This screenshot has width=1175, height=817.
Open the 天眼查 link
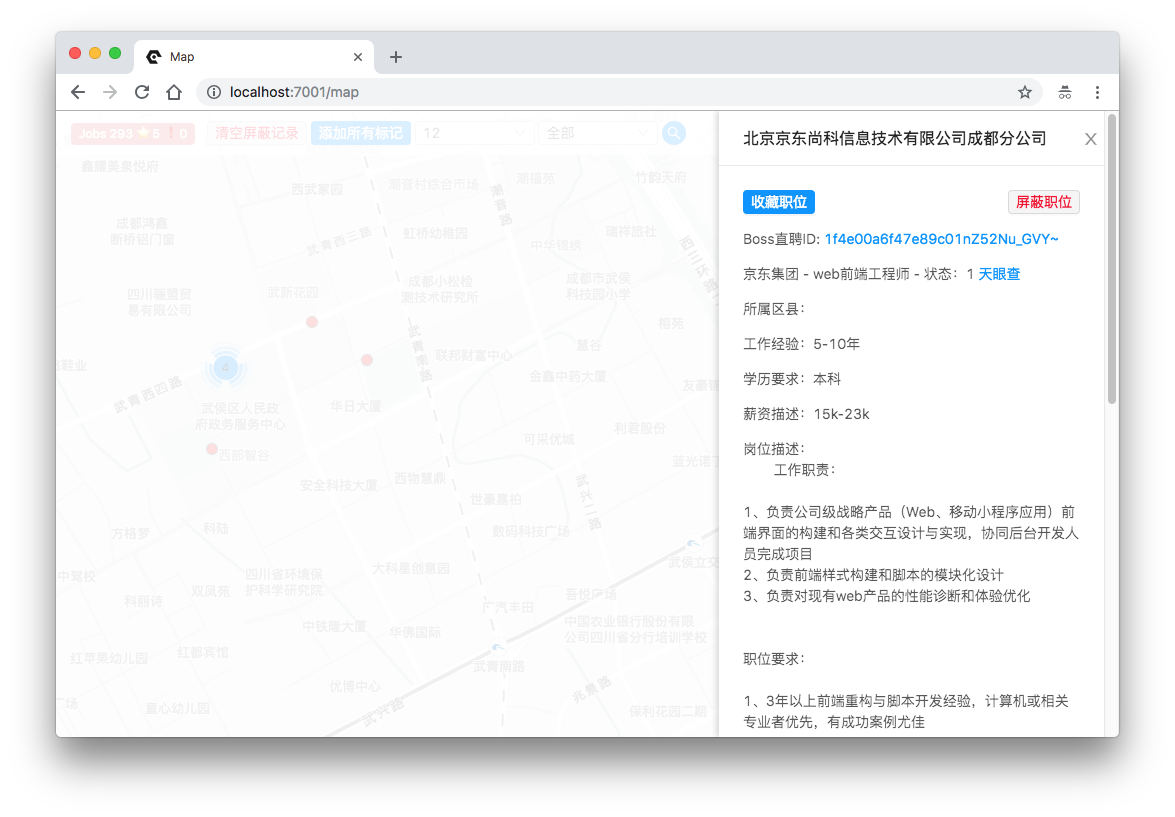[x=999, y=274]
